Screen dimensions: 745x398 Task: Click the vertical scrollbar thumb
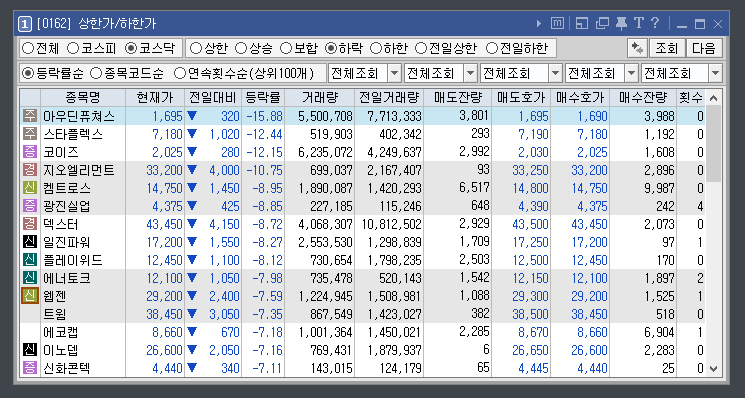(x=713, y=144)
